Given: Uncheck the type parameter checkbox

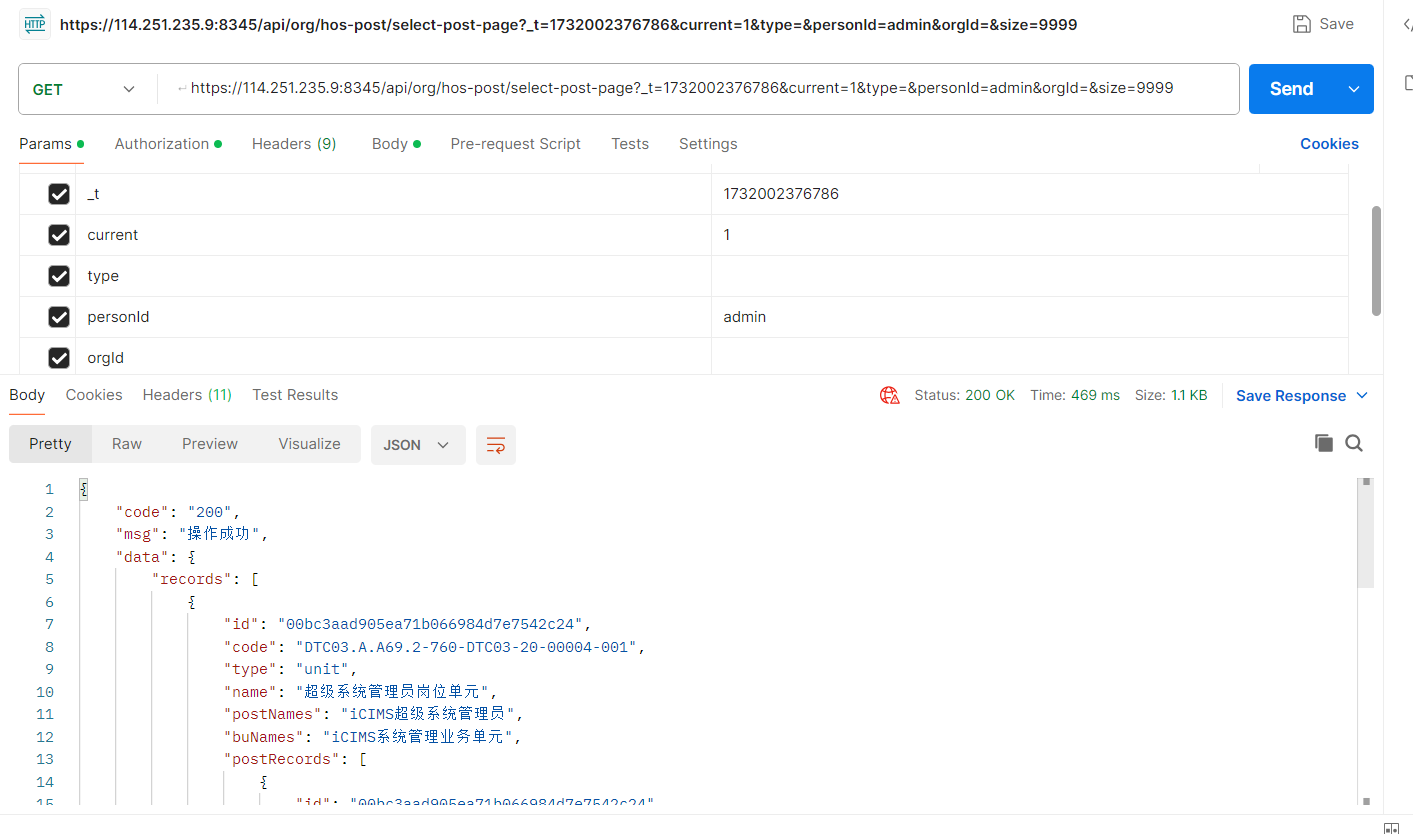Looking at the screenshot, I should pos(59,276).
